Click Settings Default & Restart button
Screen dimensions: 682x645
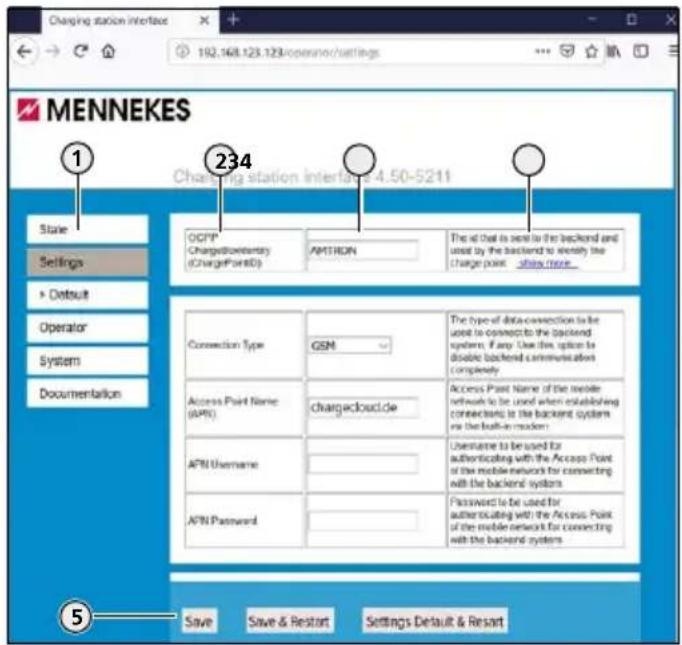(435, 621)
